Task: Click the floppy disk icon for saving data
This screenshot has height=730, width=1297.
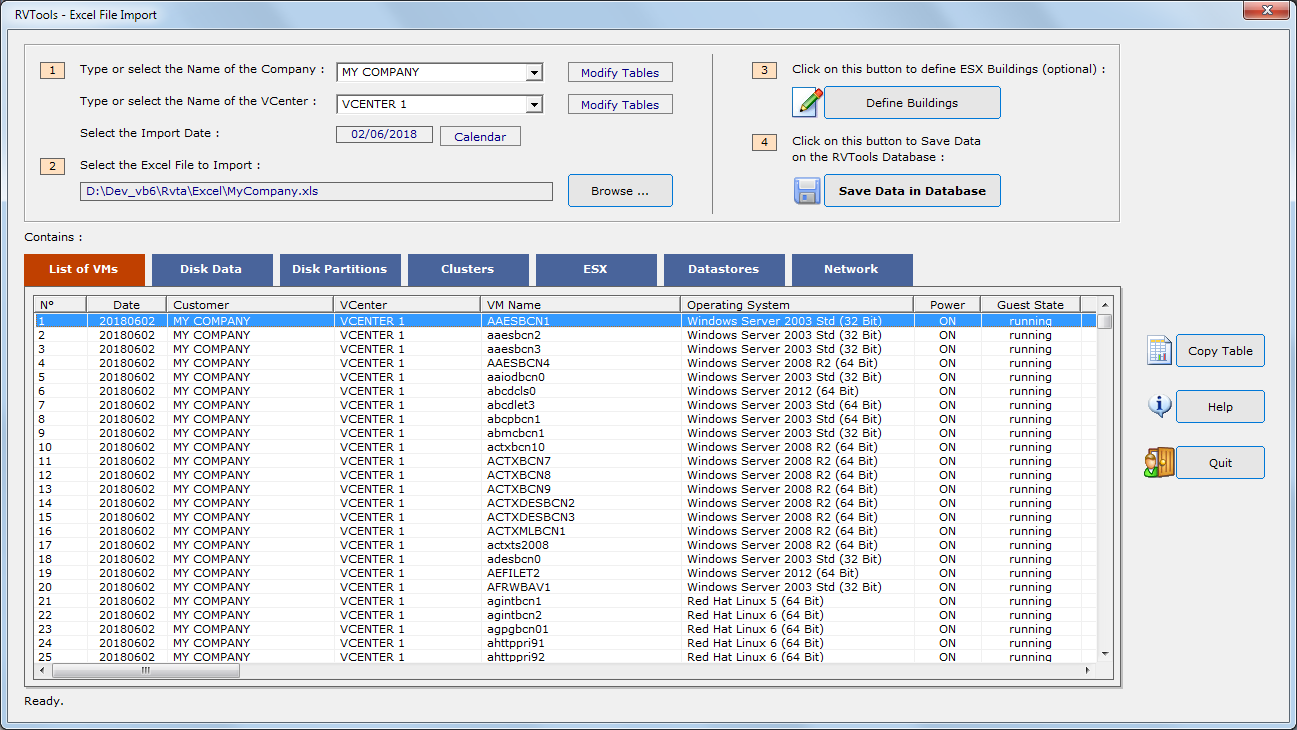Action: (807, 190)
